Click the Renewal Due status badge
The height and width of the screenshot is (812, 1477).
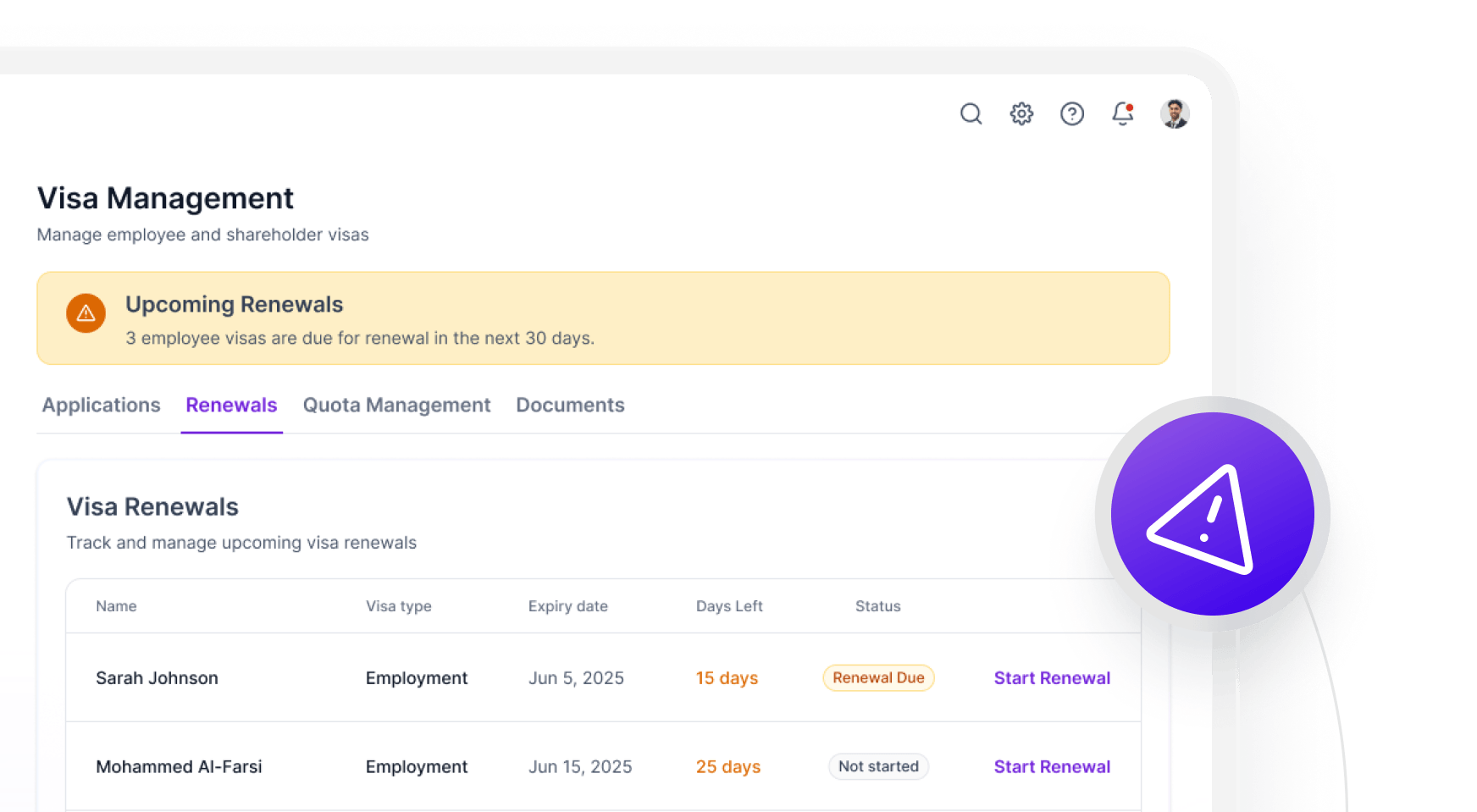[x=878, y=677]
